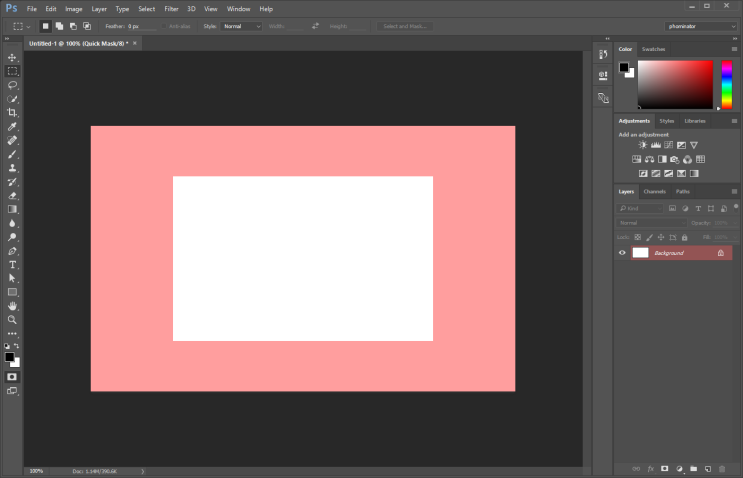This screenshot has width=743, height=478.
Task: Add a Photo Filter adjustment
Action: (x=675, y=159)
